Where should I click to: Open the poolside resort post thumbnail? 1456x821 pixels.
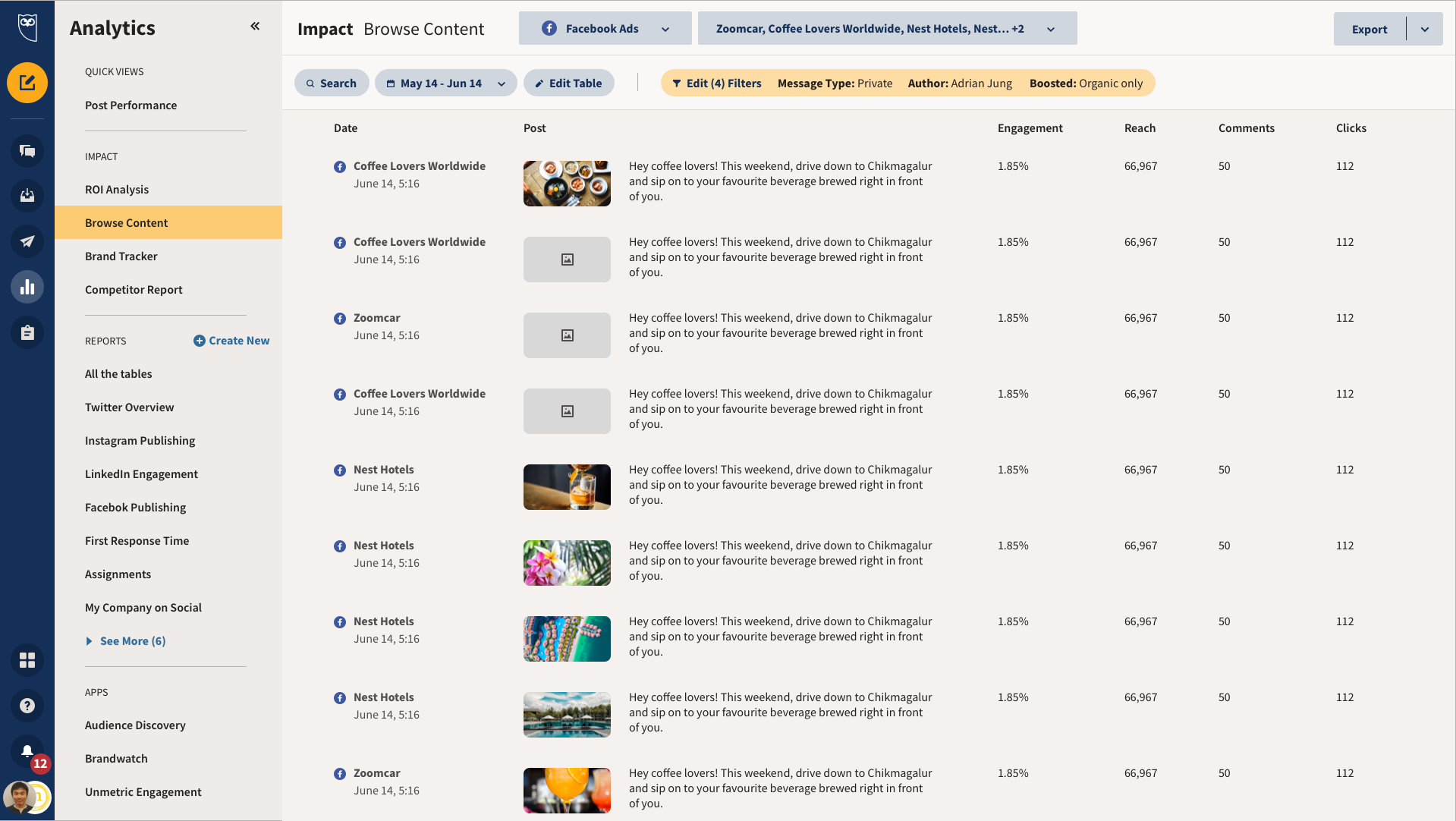(567, 715)
